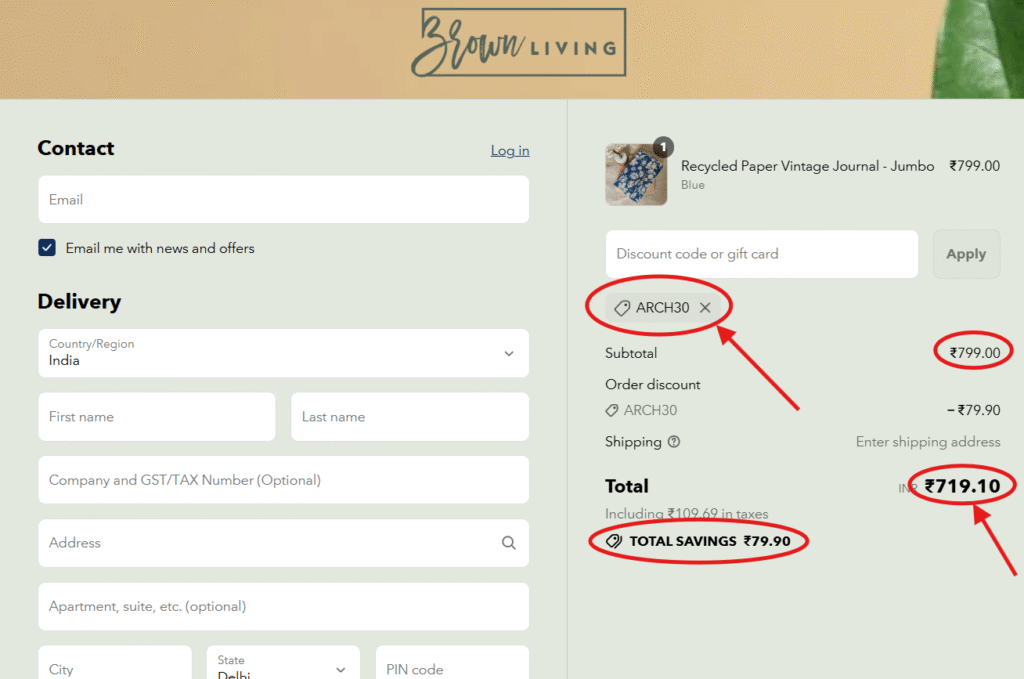The width and height of the screenshot is (1024, 679).
Task: Select the First name input field
Action: (157, 416)
